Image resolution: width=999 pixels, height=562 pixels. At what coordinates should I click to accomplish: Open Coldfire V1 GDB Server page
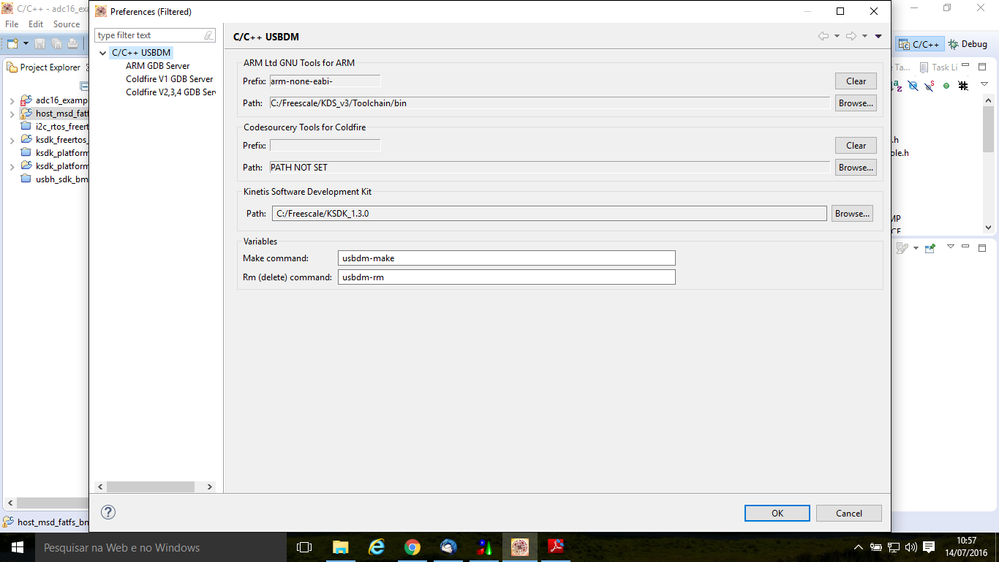[169, 79]
